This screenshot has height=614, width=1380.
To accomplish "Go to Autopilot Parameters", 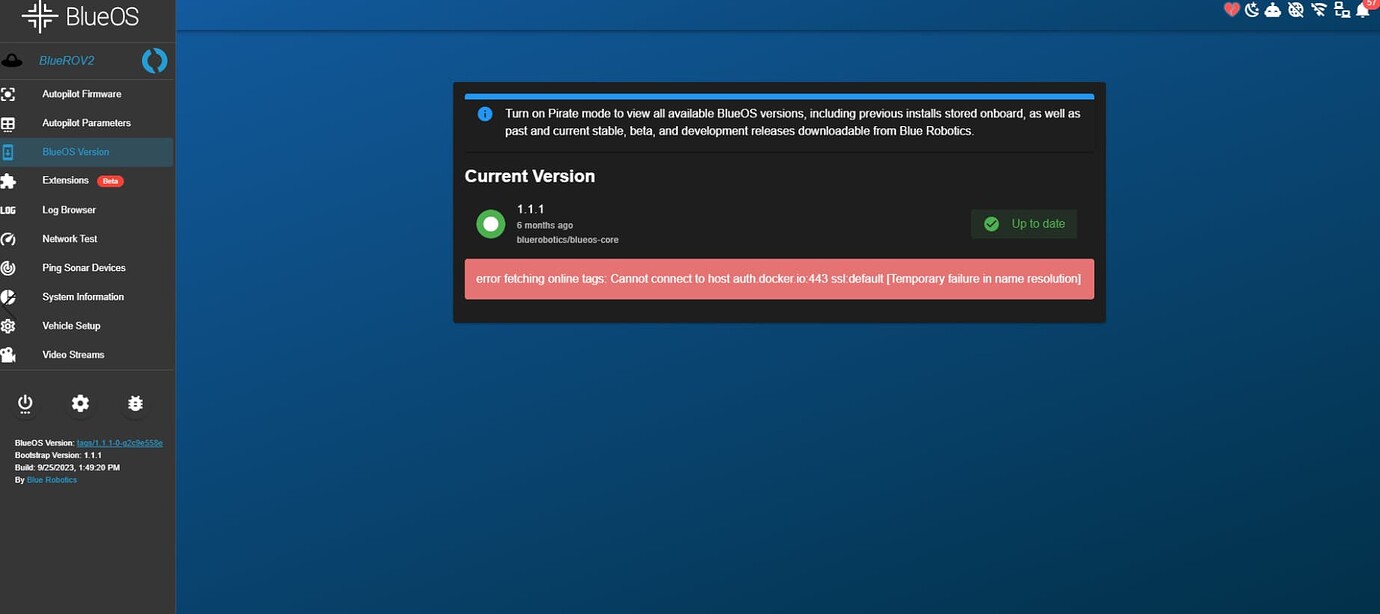I will (x=86, y=123).
